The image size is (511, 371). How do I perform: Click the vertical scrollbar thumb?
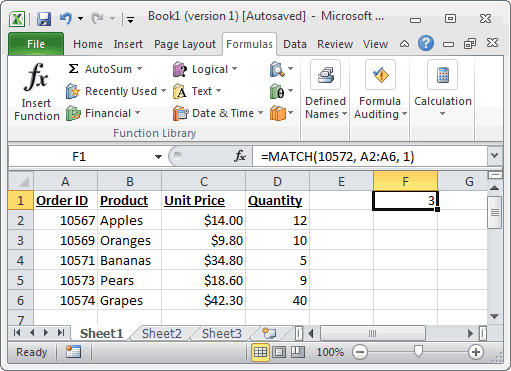click(x=494, y=212)
